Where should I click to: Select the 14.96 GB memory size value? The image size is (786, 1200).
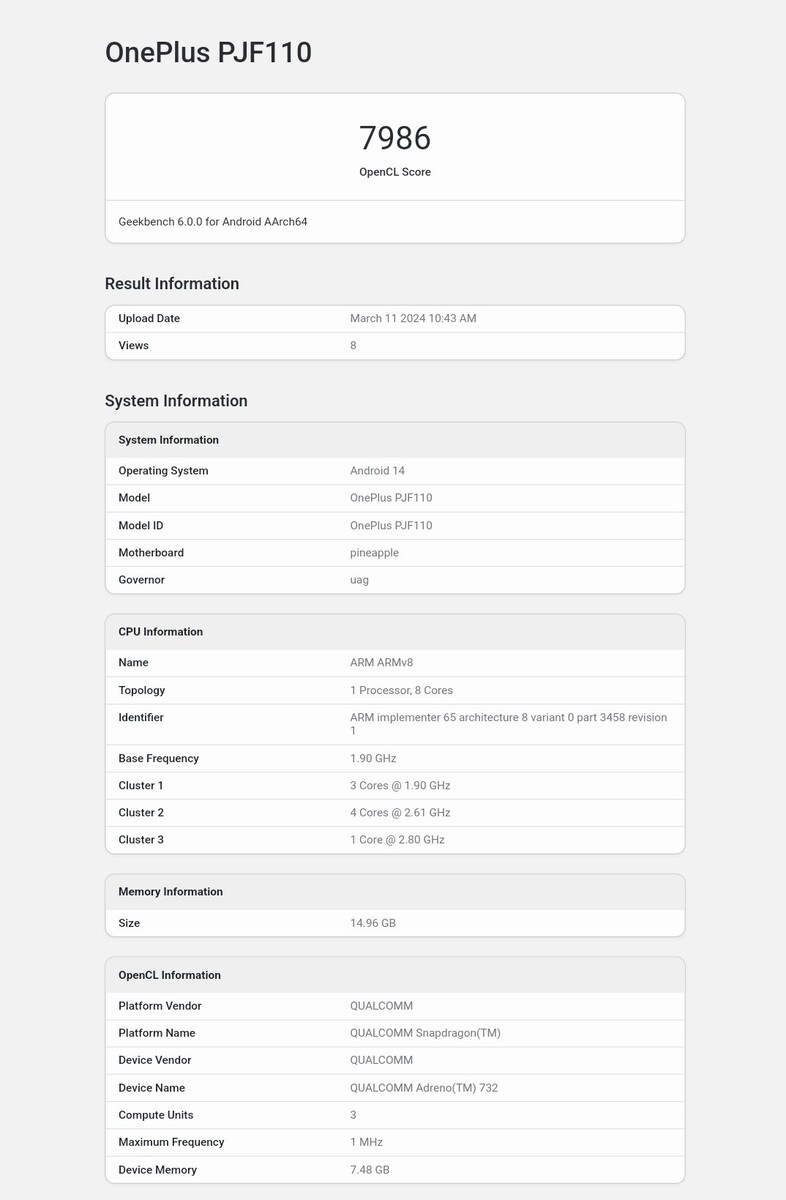tap(373, 923)
